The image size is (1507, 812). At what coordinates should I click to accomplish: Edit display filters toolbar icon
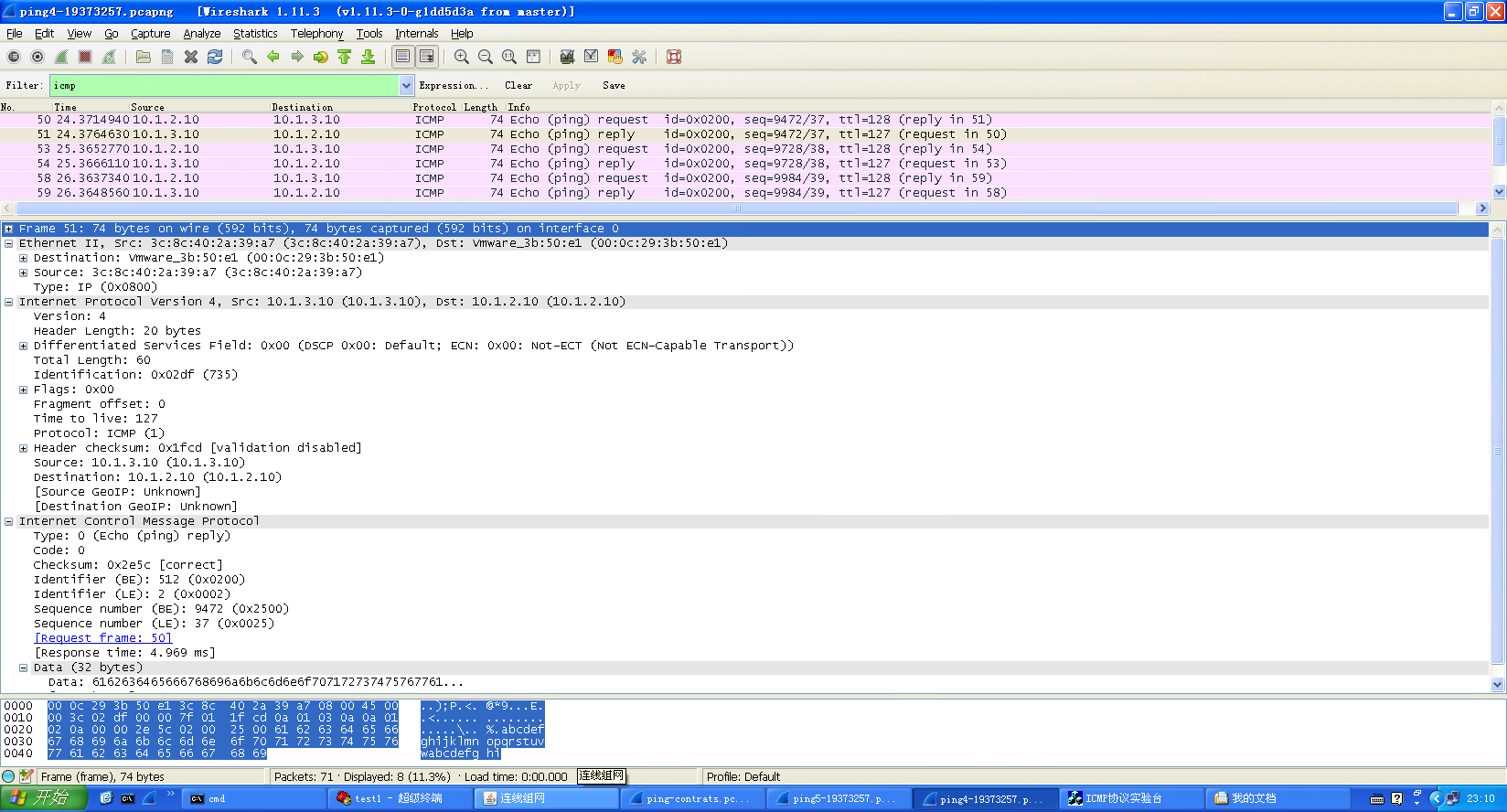[592, 57]
